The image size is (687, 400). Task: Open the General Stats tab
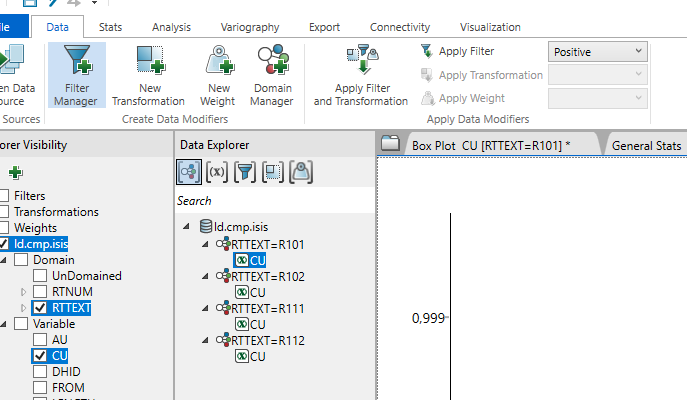646,145
